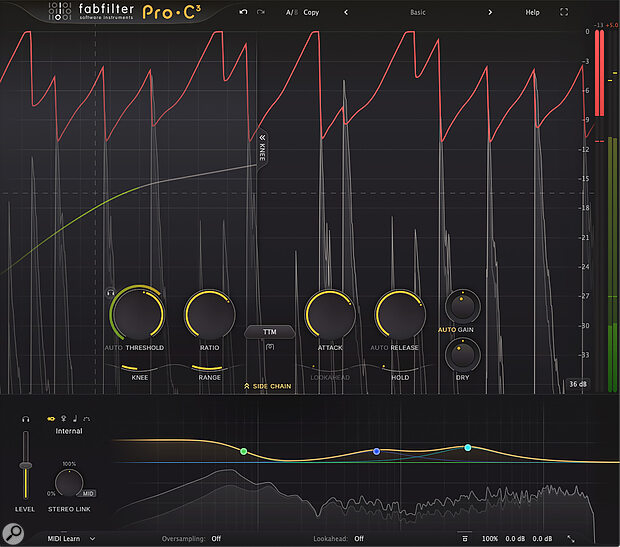This screenshot has height=547, width=620.
Task: Click the headphones audition icon above Level
Action: pos(25,418)
